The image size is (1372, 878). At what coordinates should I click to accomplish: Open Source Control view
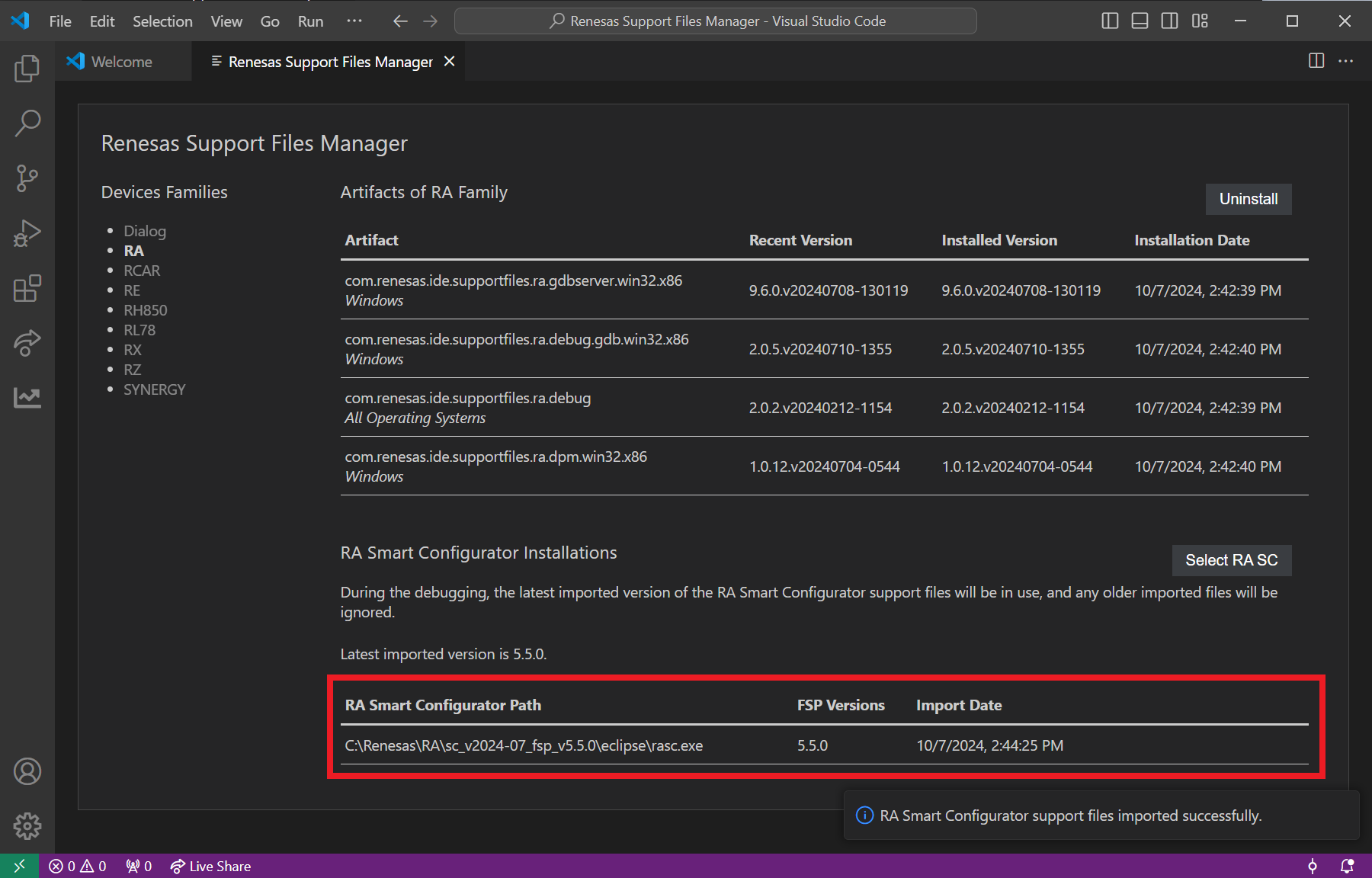coord(27,178)
